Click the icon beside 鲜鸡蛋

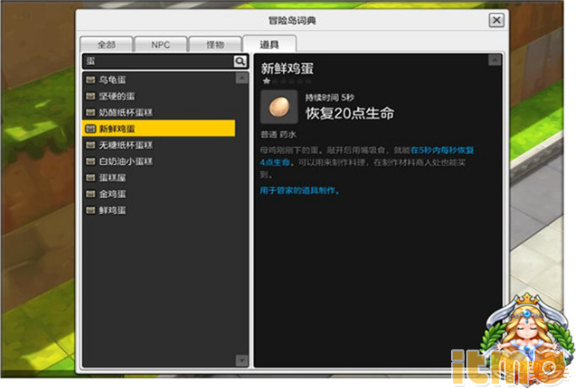[90, 210]
